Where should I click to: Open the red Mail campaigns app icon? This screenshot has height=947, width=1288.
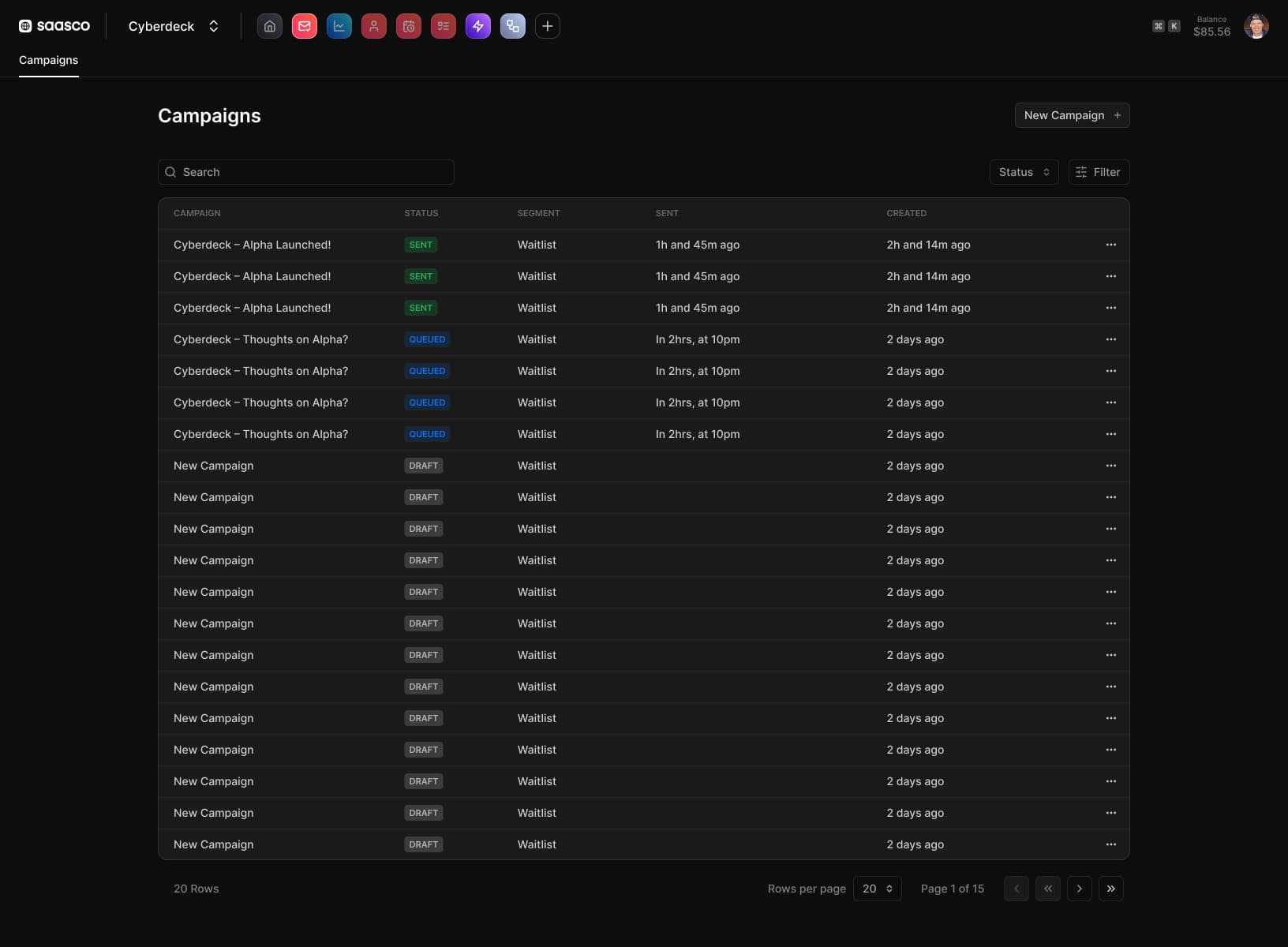[x=304, y=26]
